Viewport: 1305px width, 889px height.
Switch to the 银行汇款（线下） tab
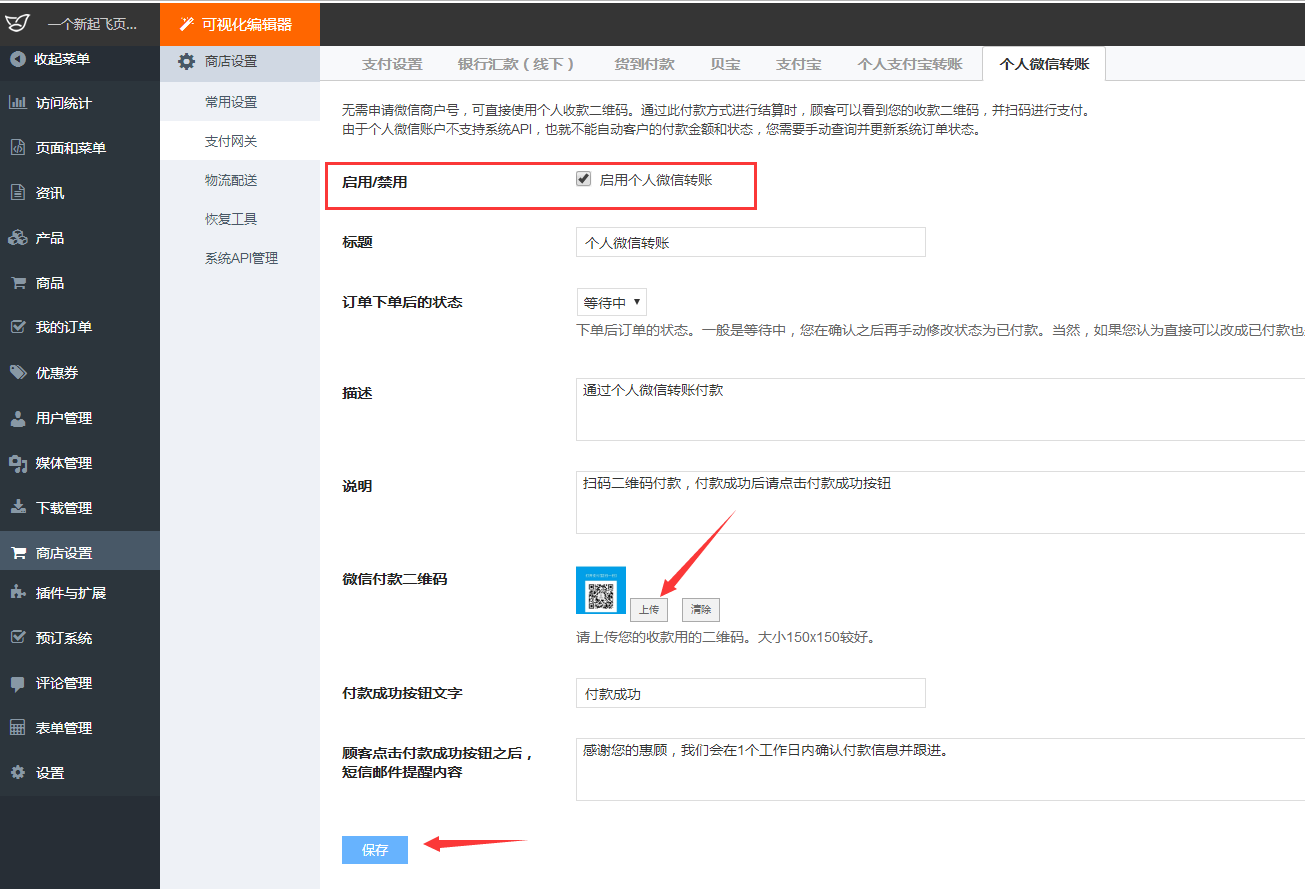tap(516, 64)
